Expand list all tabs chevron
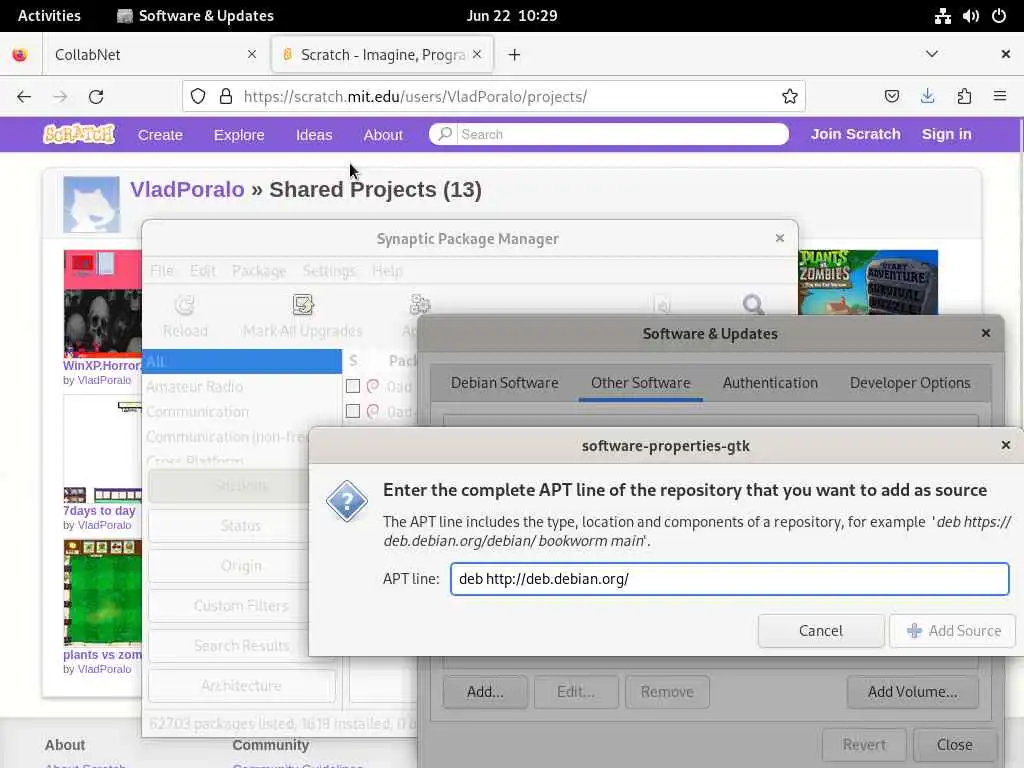Screen dimensions: 1024x768 tap(932, 54)
